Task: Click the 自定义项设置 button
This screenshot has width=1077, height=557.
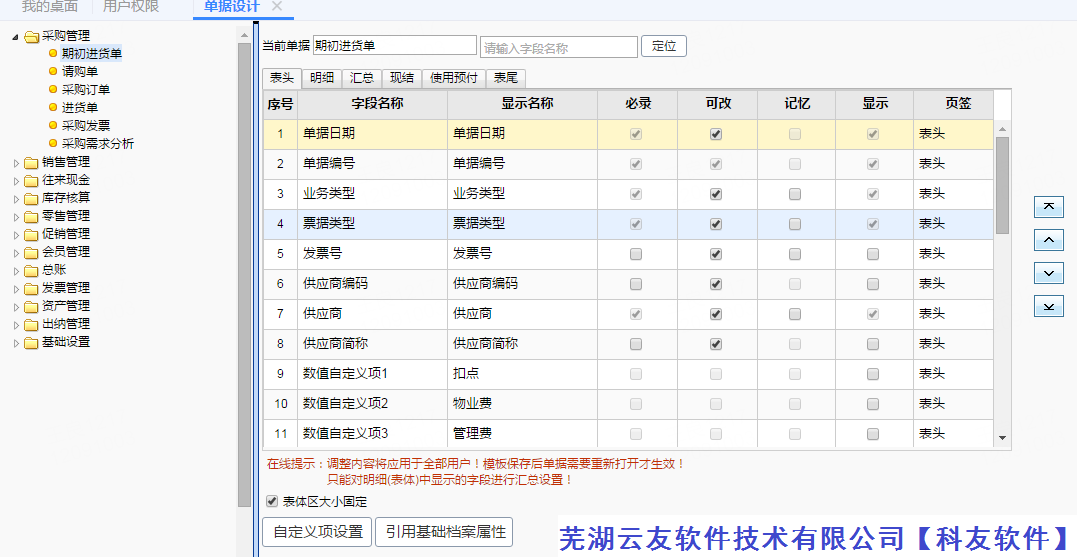Action: click(317, 532)
